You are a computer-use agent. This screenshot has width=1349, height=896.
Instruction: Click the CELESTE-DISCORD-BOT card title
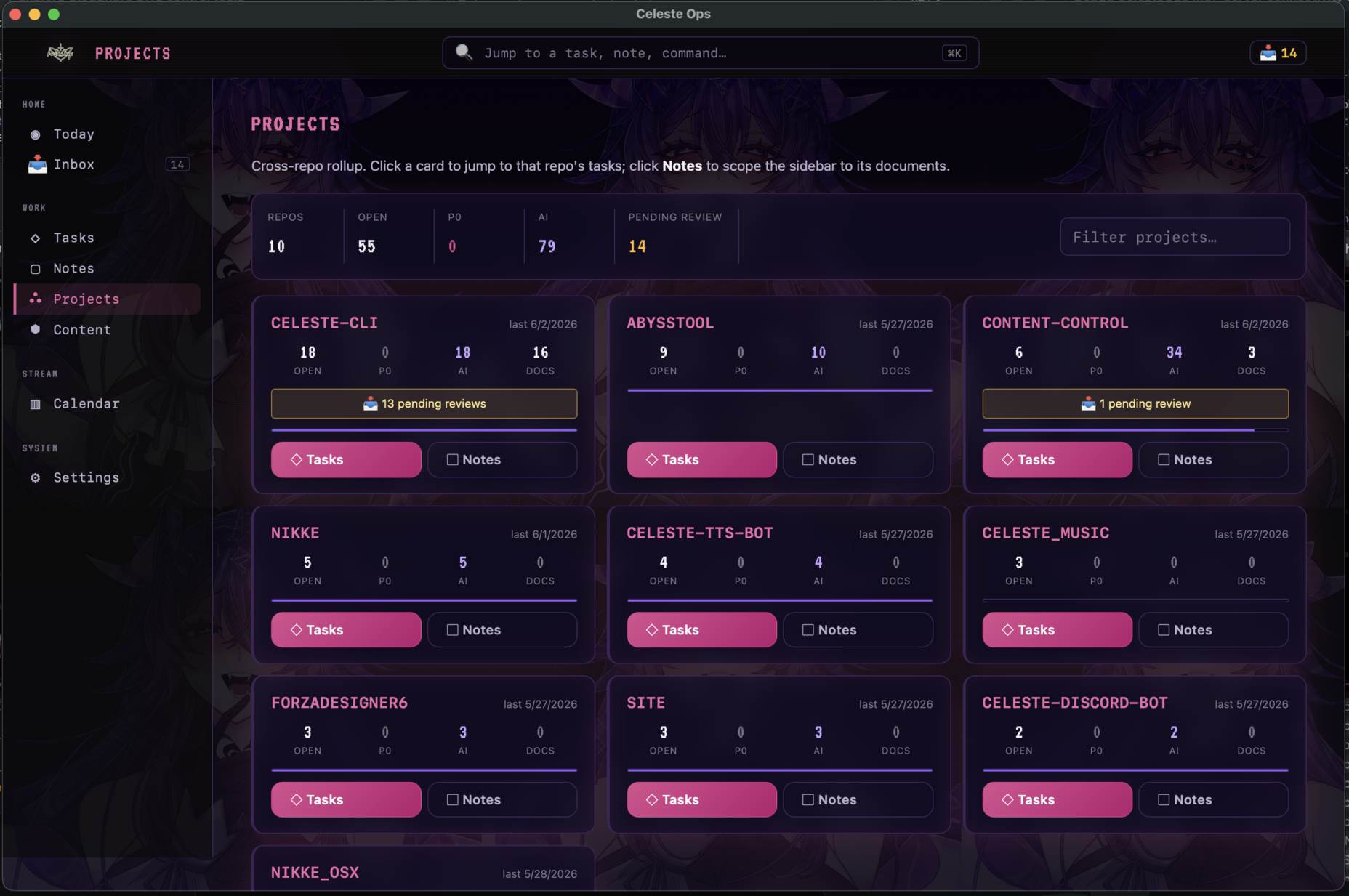pos(1075,703)
